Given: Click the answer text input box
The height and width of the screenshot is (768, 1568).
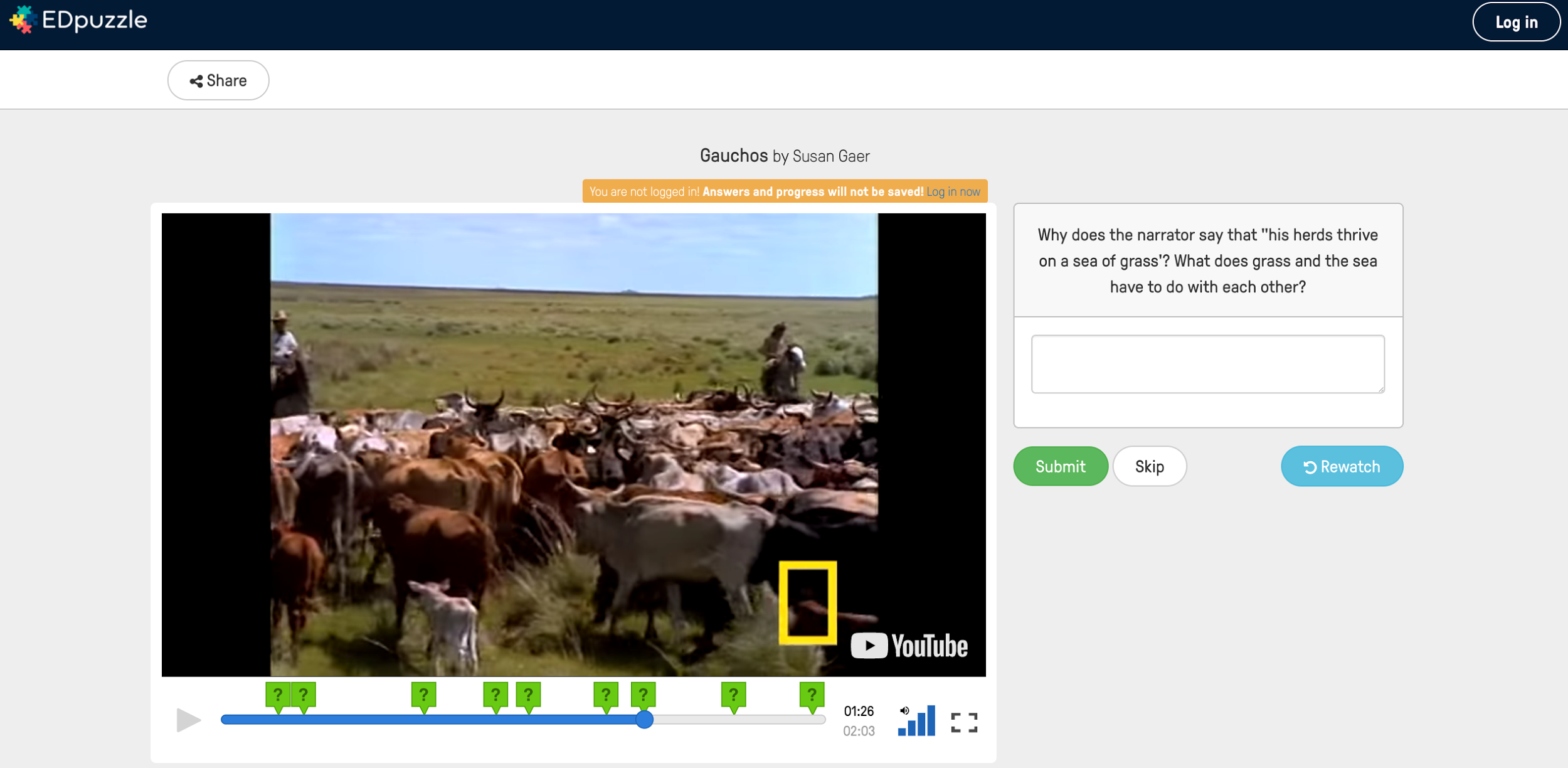Looking at the screenshot, I should tap(1207, 364).
